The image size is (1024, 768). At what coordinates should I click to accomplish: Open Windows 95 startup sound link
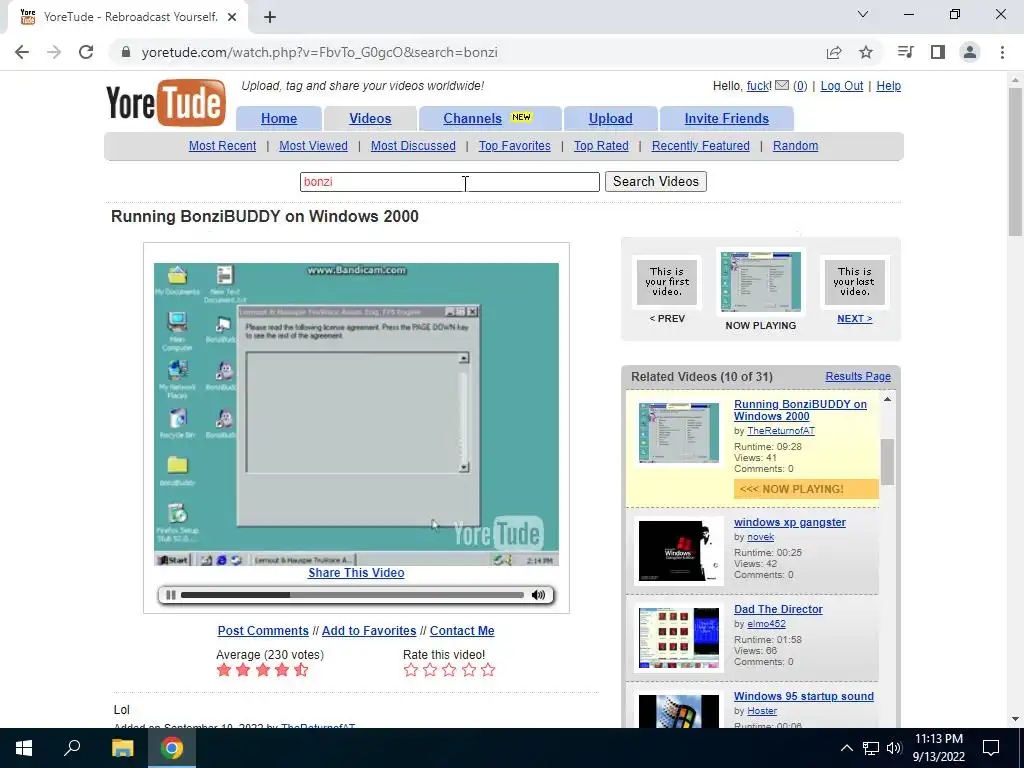coord(804,696)
